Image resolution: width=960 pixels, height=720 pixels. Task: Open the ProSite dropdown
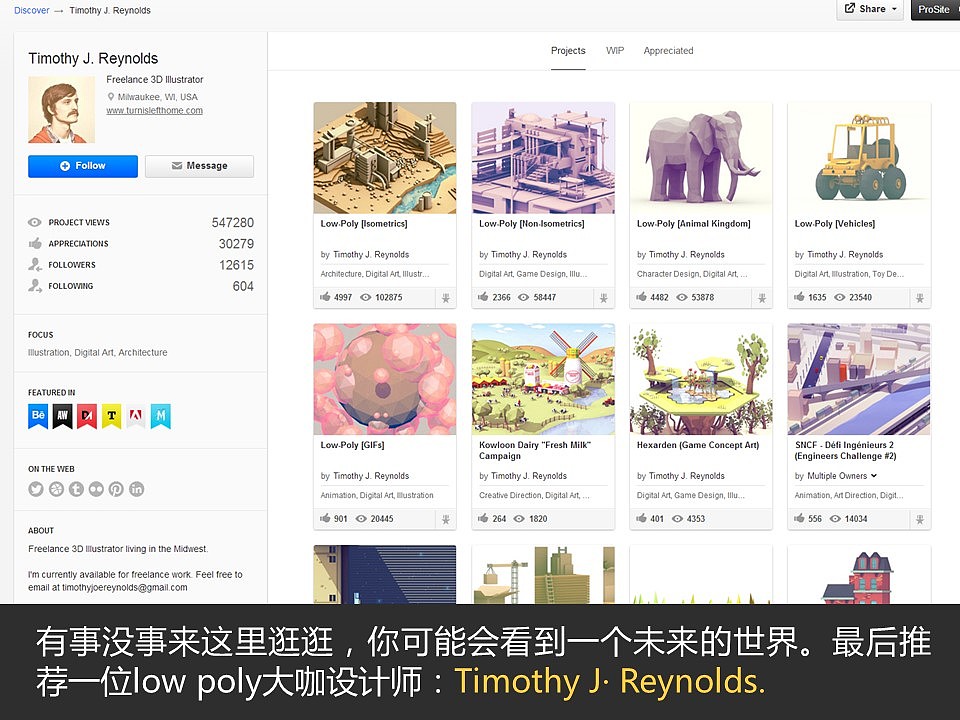click(x=933, y=9)
